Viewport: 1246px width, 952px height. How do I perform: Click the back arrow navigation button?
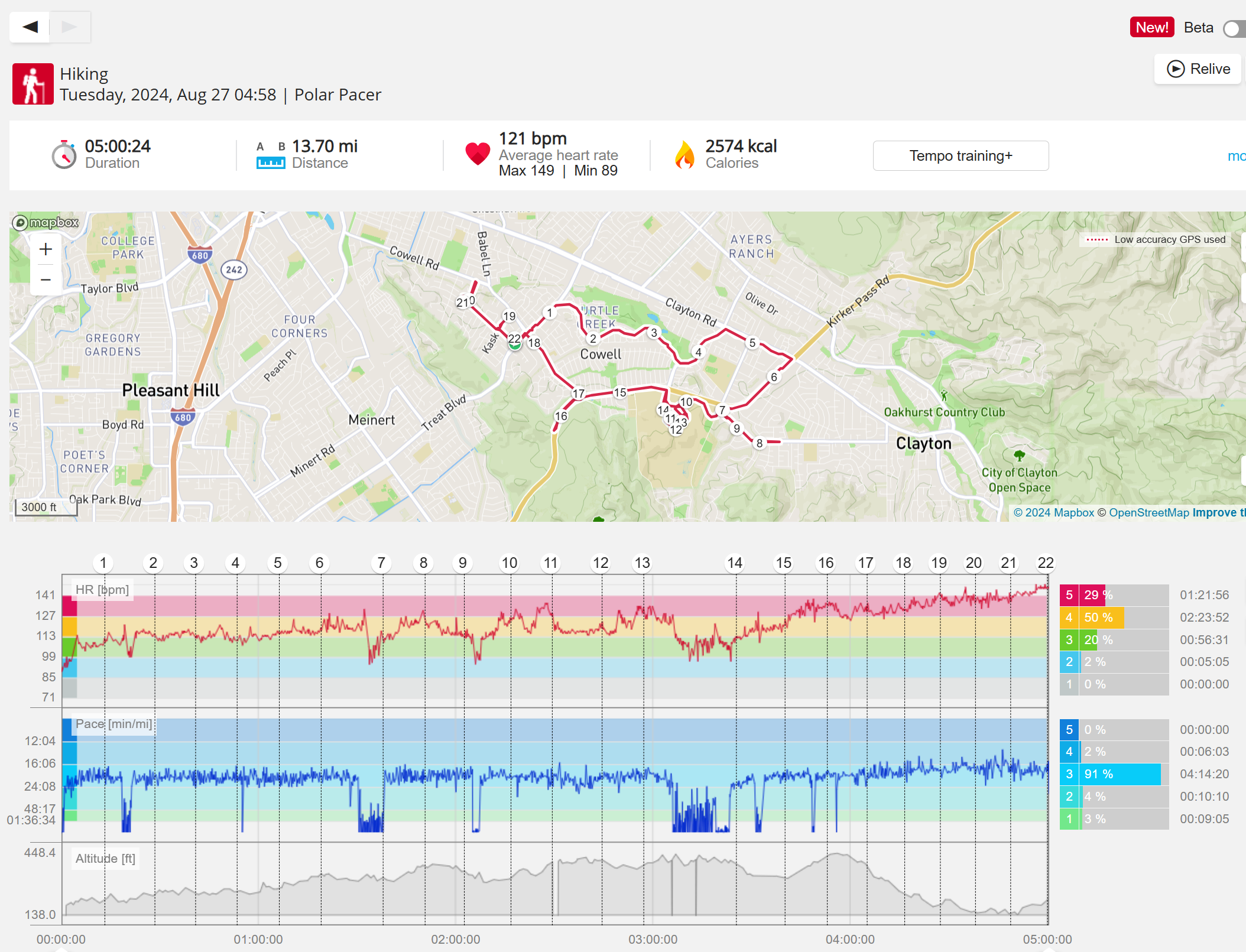tap(30, 27)
